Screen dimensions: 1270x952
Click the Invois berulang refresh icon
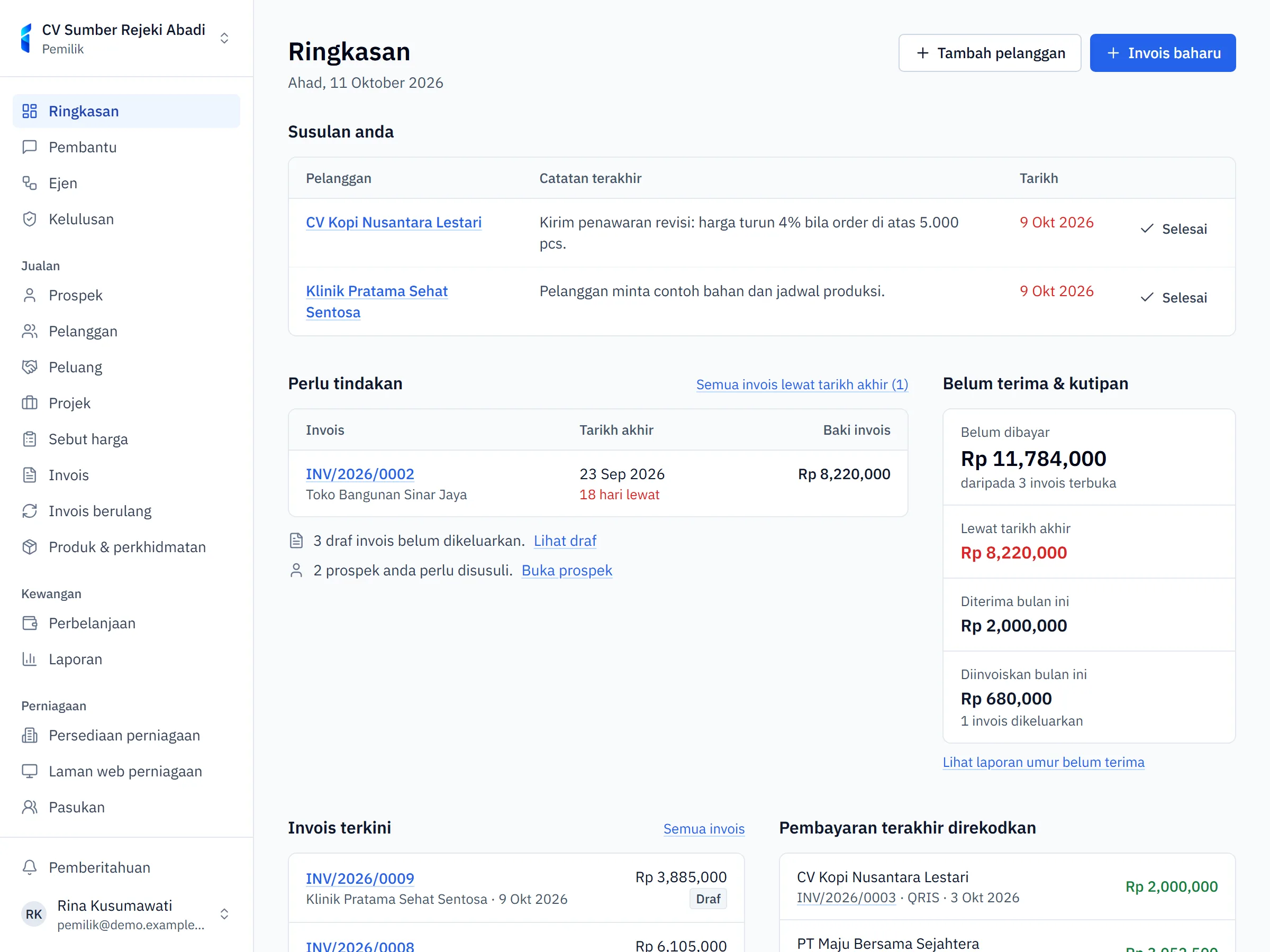click(29, 511)
